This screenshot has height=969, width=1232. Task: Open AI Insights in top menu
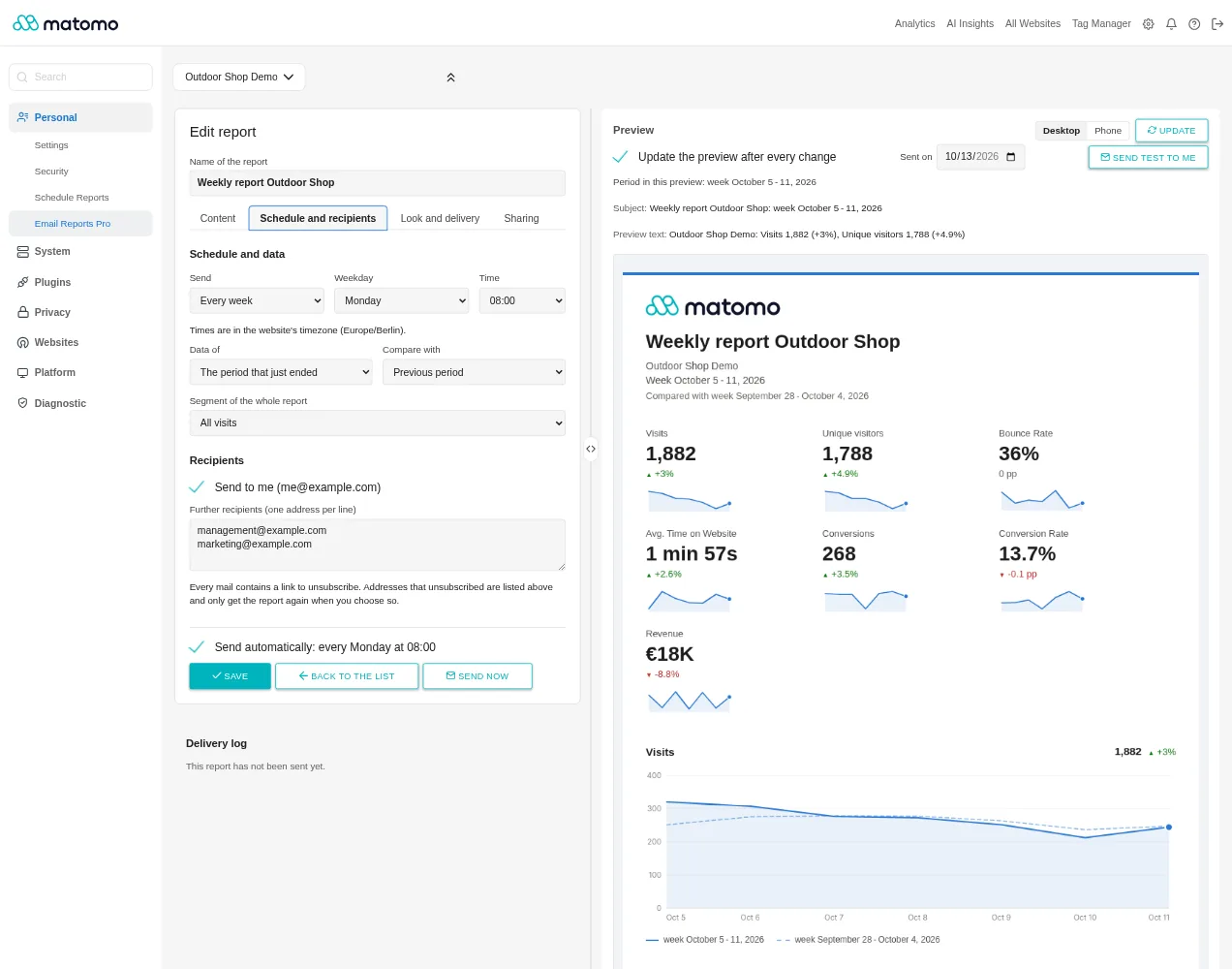point(970,24)
